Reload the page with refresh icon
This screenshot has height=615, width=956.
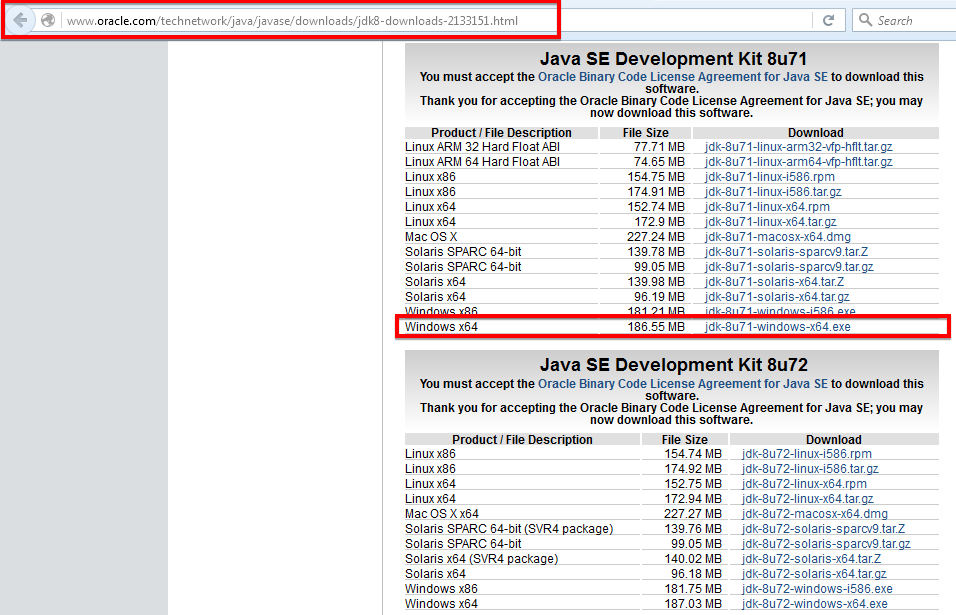pyautogui.click(x=828, y=21)
